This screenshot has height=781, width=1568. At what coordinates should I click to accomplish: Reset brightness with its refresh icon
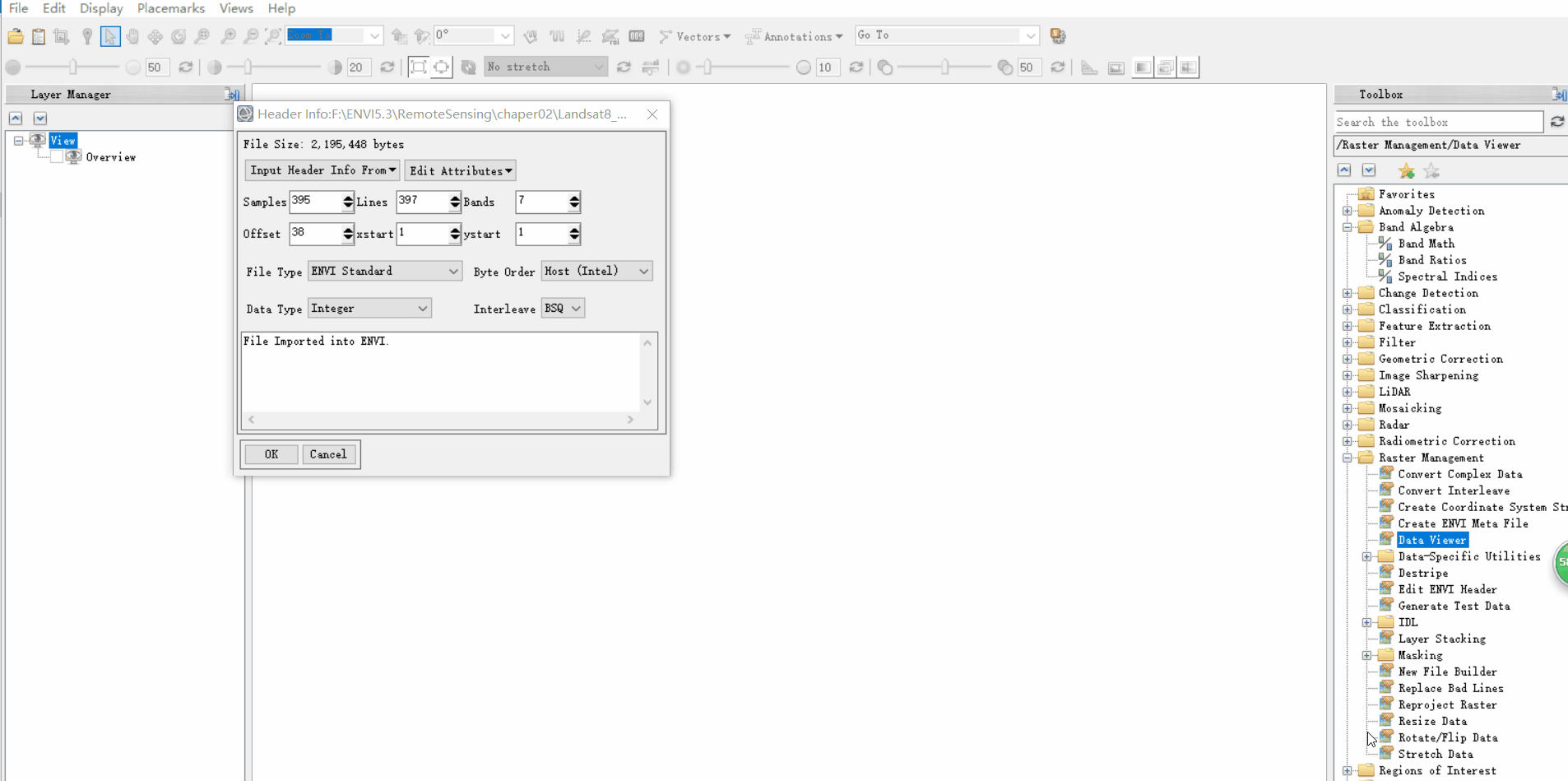(186, 67)
